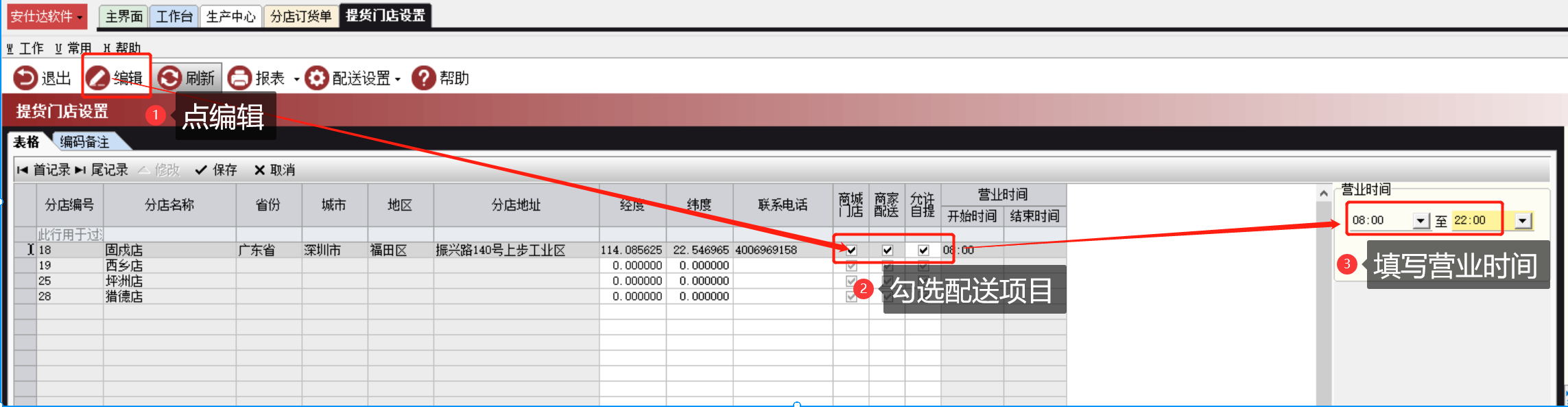Image resolution: width=1568 pixels, height=407 pixels.
Task: Toggle 允许自提 checkbox for 固戌店
Action: coord(923,251)
